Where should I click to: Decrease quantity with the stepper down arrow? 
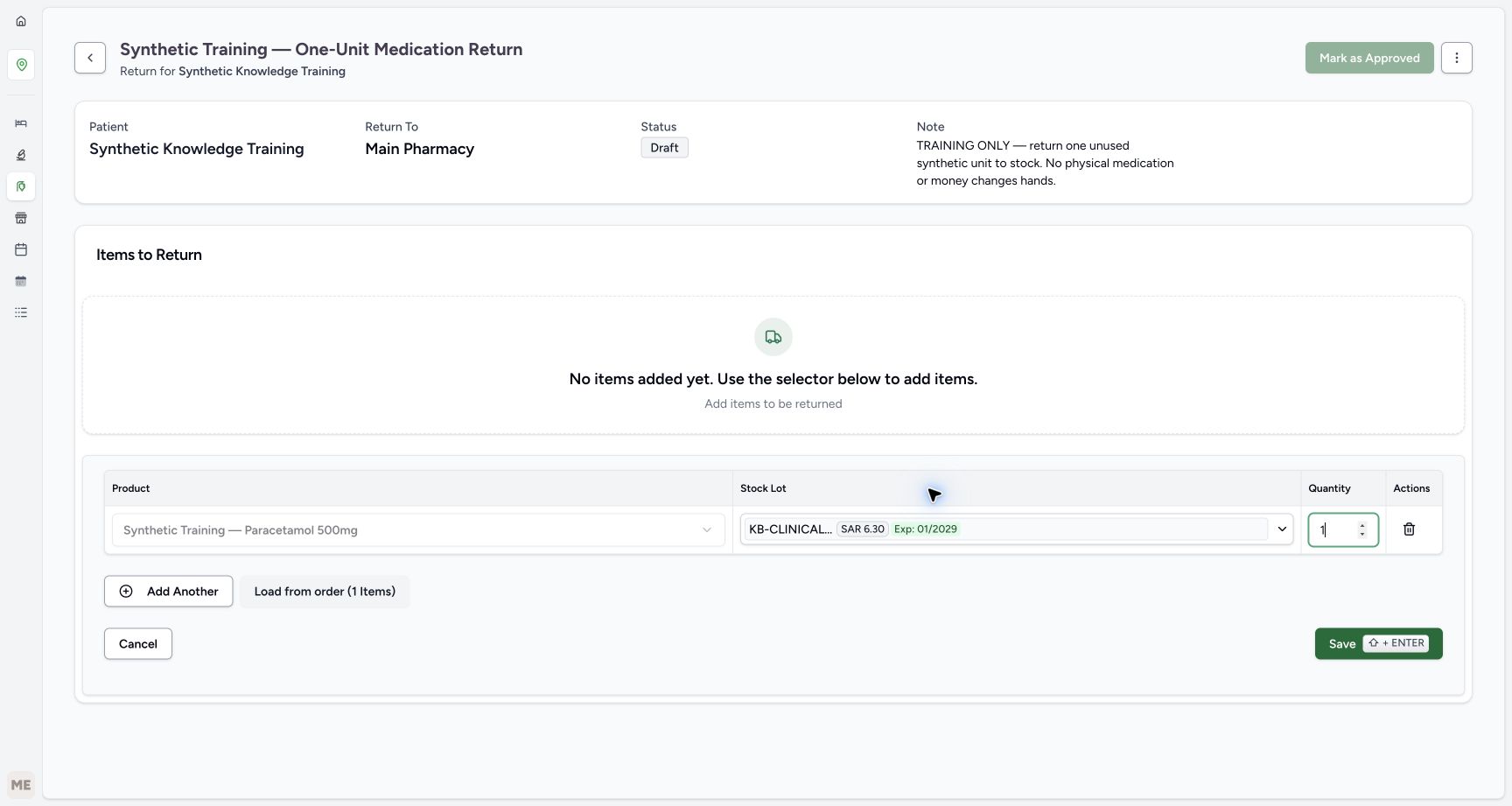[x=1362, y=534]
